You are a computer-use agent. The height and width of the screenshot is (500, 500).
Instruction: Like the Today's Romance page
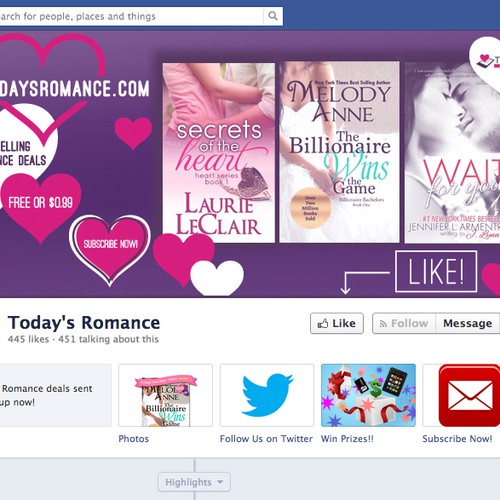[x=337, y=323]
